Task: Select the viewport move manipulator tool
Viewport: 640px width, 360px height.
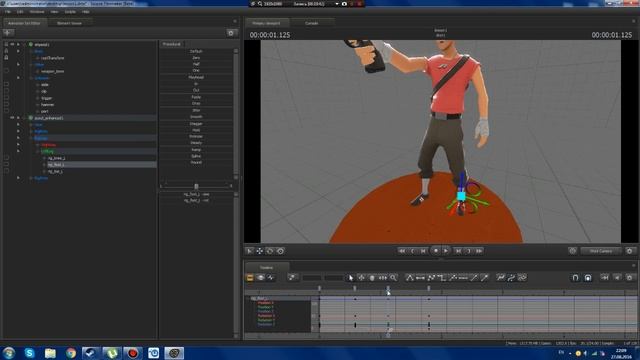Action: (x=260, y=251)
